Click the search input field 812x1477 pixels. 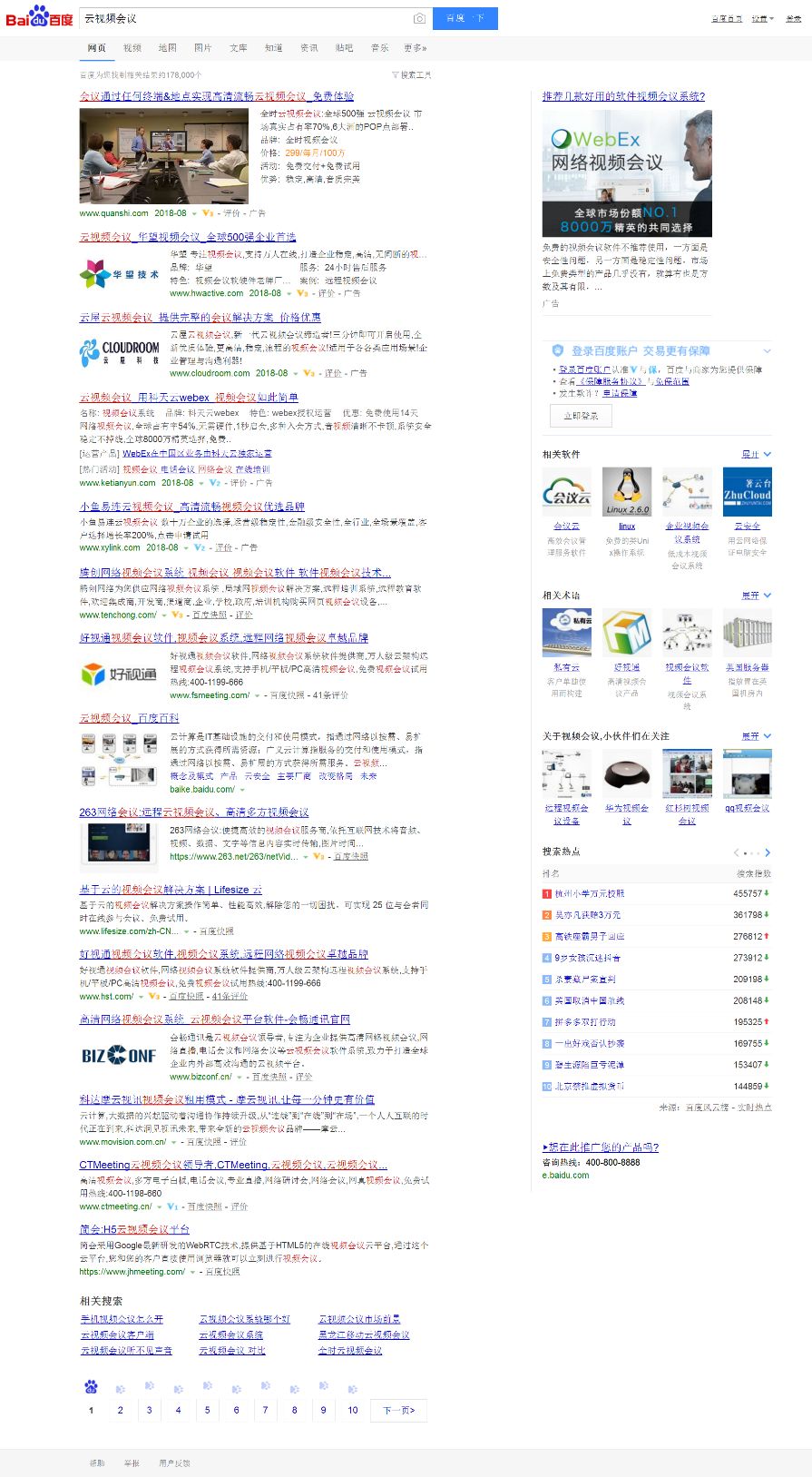(x=245, y=18)
